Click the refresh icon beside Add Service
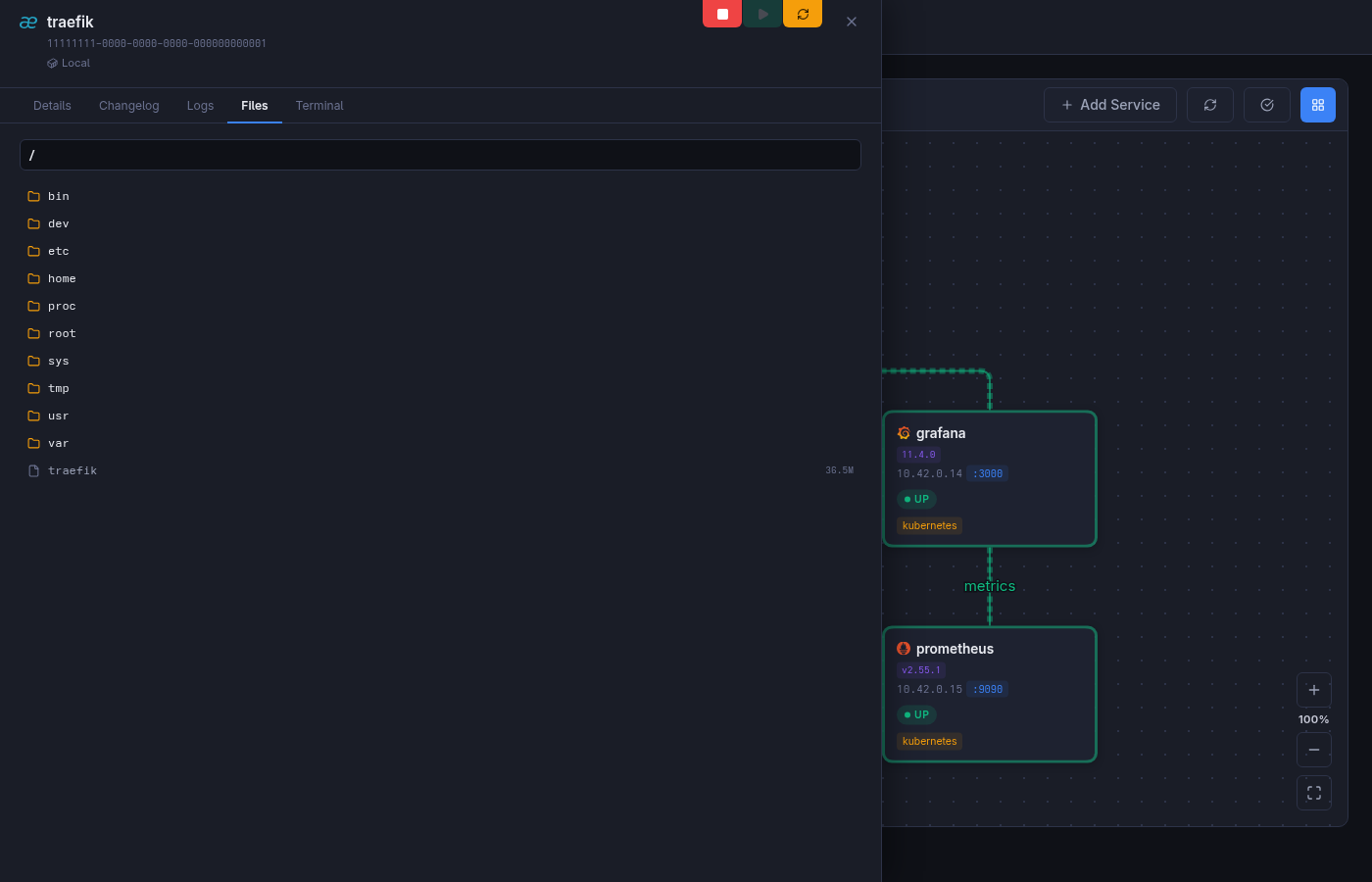 [x=1210, y=105]
